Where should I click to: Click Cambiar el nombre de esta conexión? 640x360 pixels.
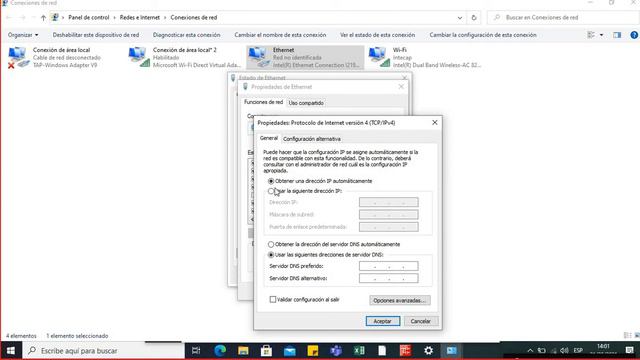(280, 35)
